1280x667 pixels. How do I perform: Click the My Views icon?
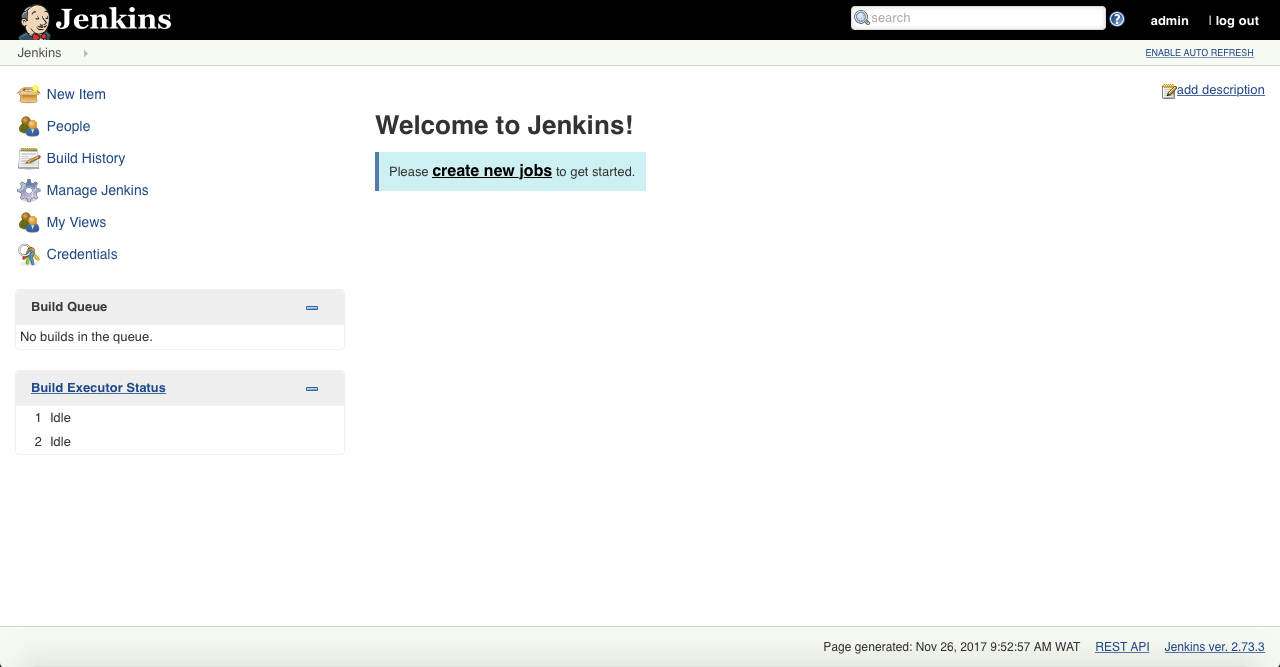(28, 222)
